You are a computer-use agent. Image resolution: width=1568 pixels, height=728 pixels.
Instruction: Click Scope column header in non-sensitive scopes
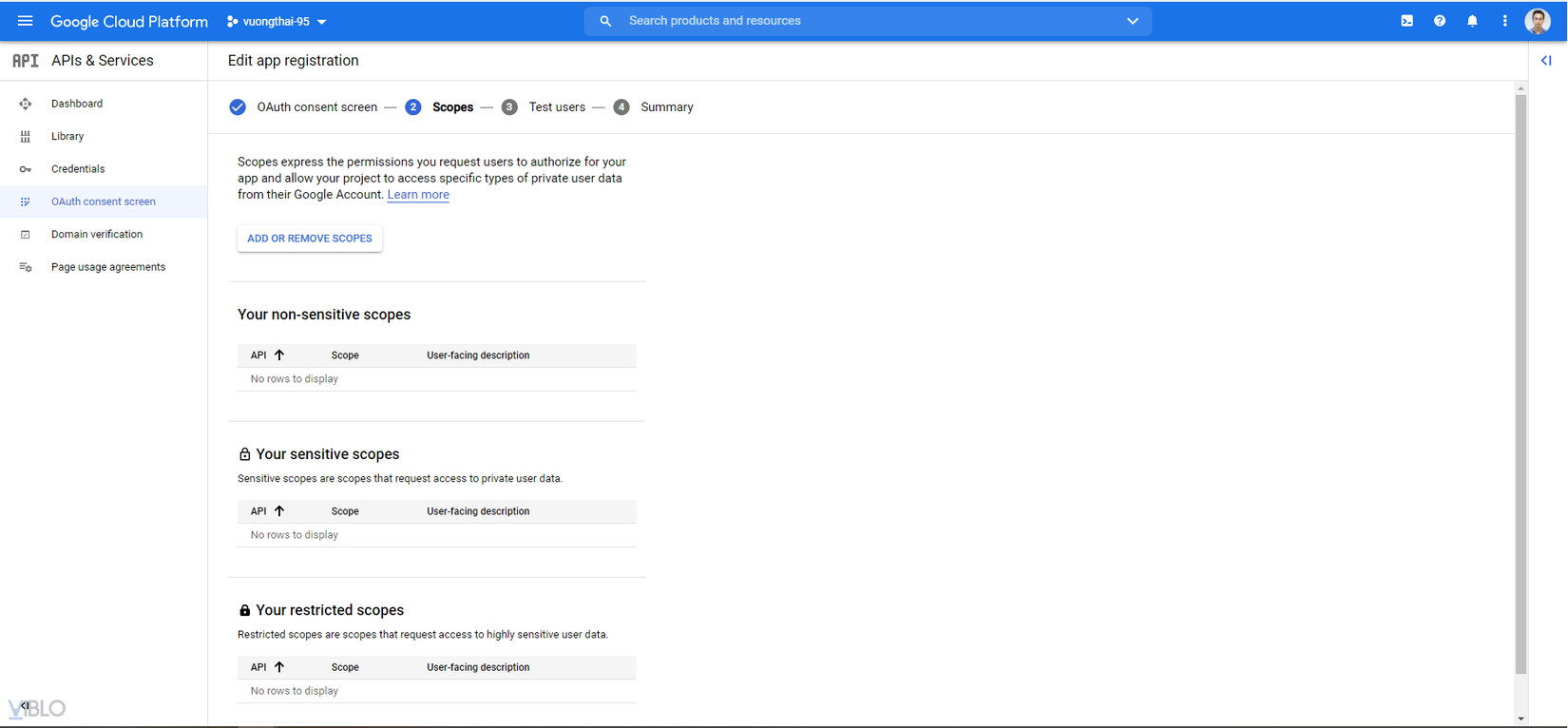tap(345, 355)
